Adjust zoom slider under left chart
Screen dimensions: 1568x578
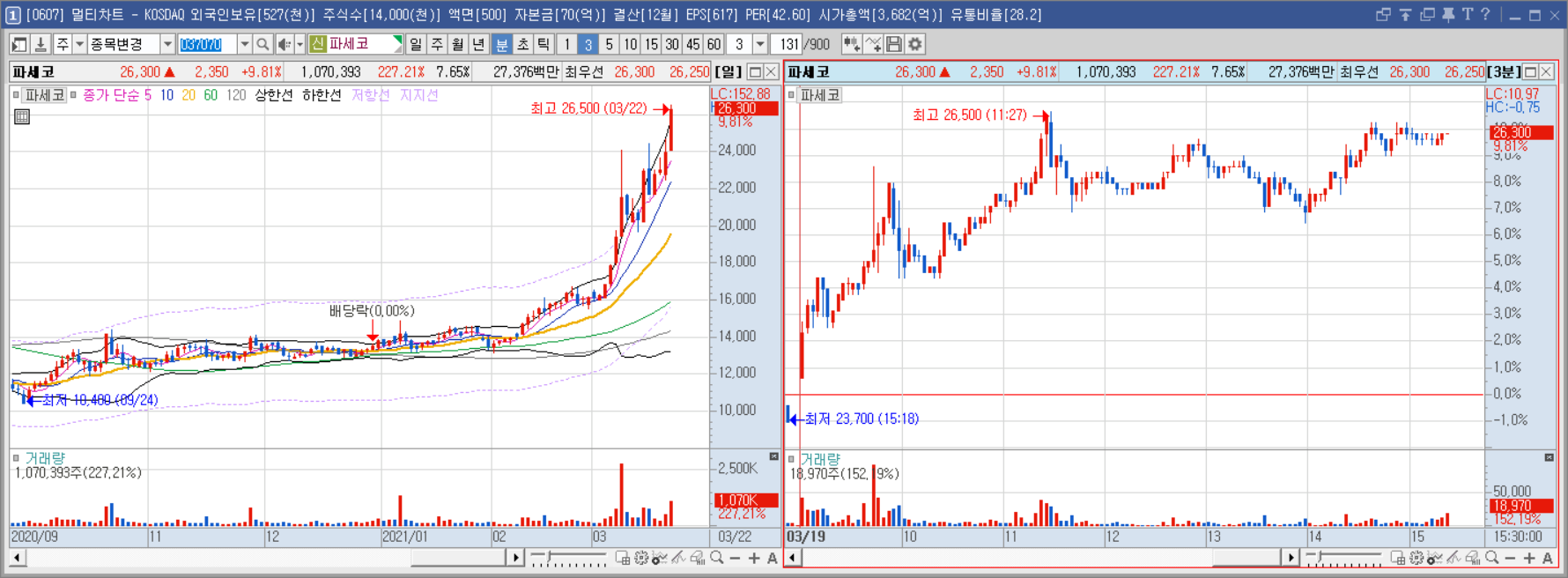[x=568, y=558]
